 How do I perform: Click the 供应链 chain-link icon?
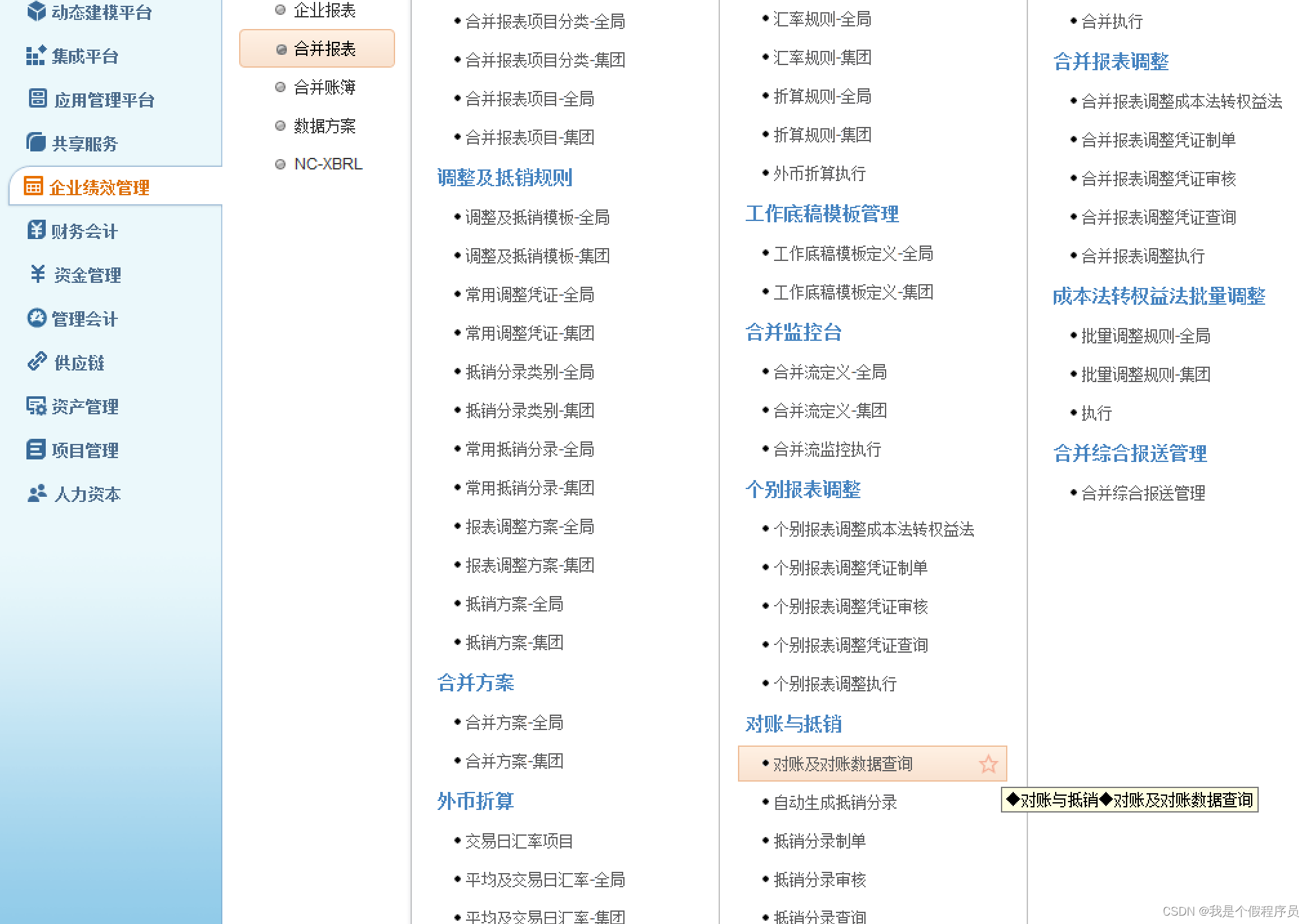pyautogui.click(x=37, y=361)
